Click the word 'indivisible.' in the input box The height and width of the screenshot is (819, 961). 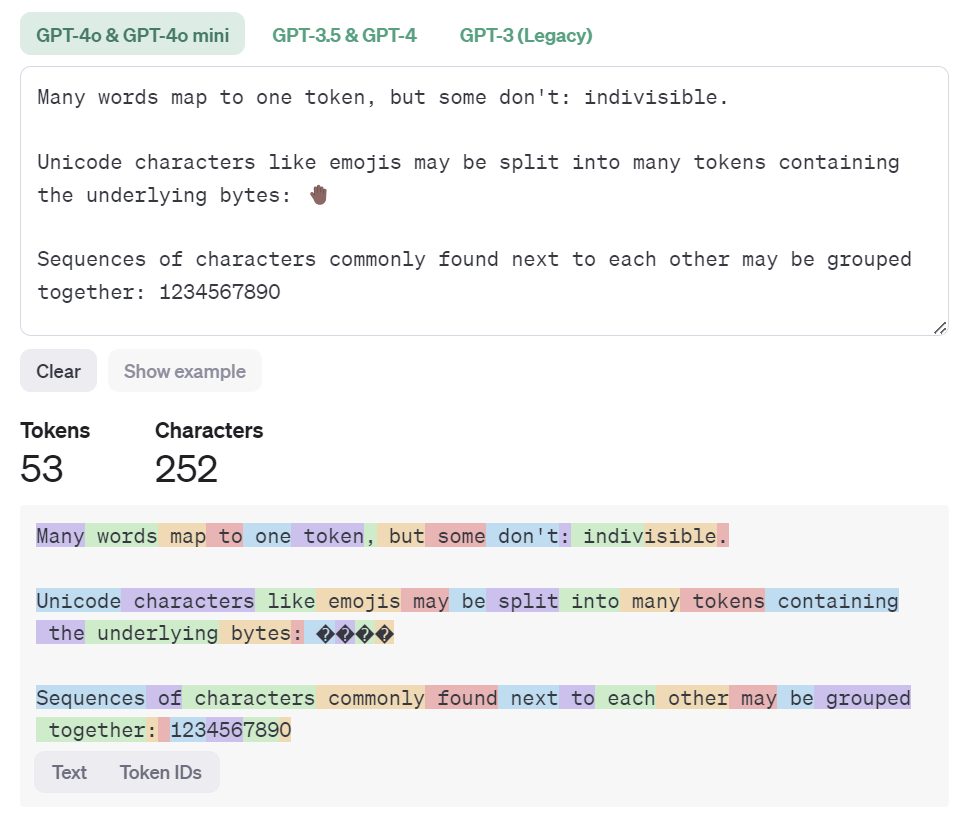pyautogui.click(x=656, y=97)
